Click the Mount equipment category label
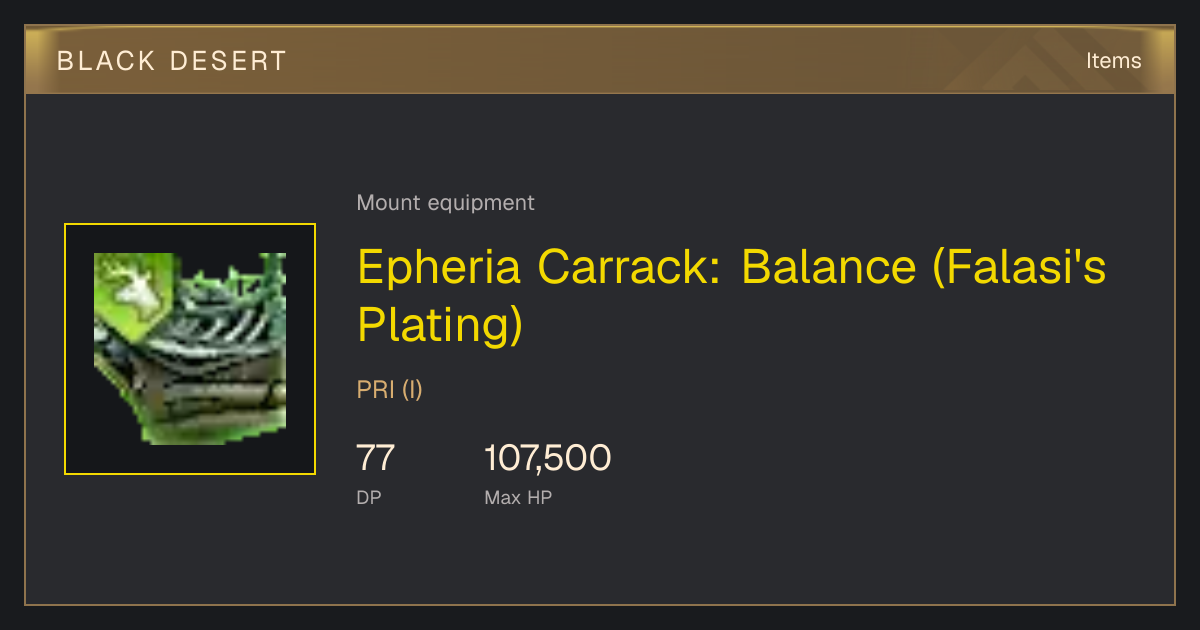This screenshot has width=1200, height=630. [x=445, y=203]
